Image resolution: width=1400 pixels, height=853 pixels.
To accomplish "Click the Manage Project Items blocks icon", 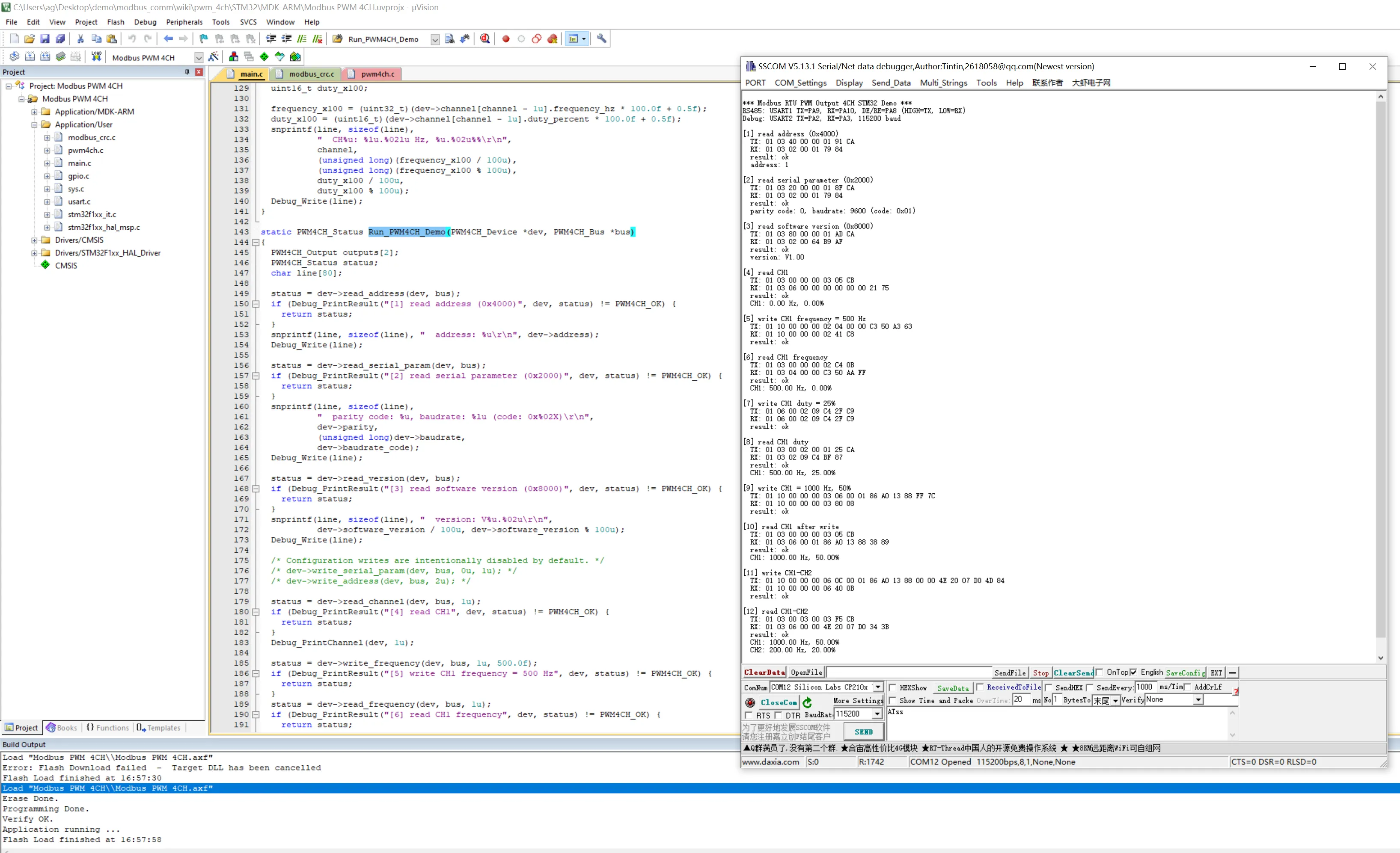I will [234, 57].
